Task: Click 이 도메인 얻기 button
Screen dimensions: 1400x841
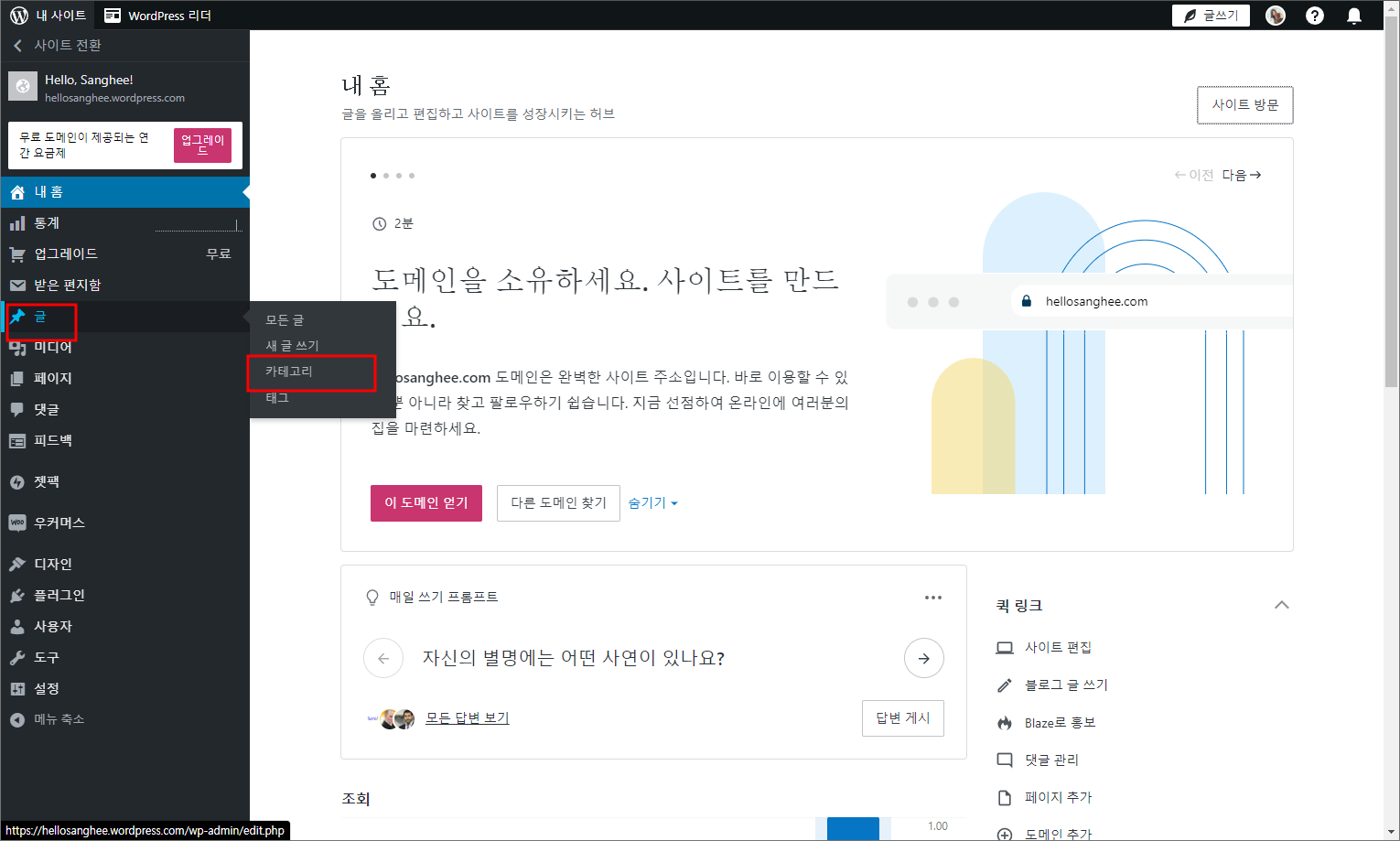Action: 426,503
